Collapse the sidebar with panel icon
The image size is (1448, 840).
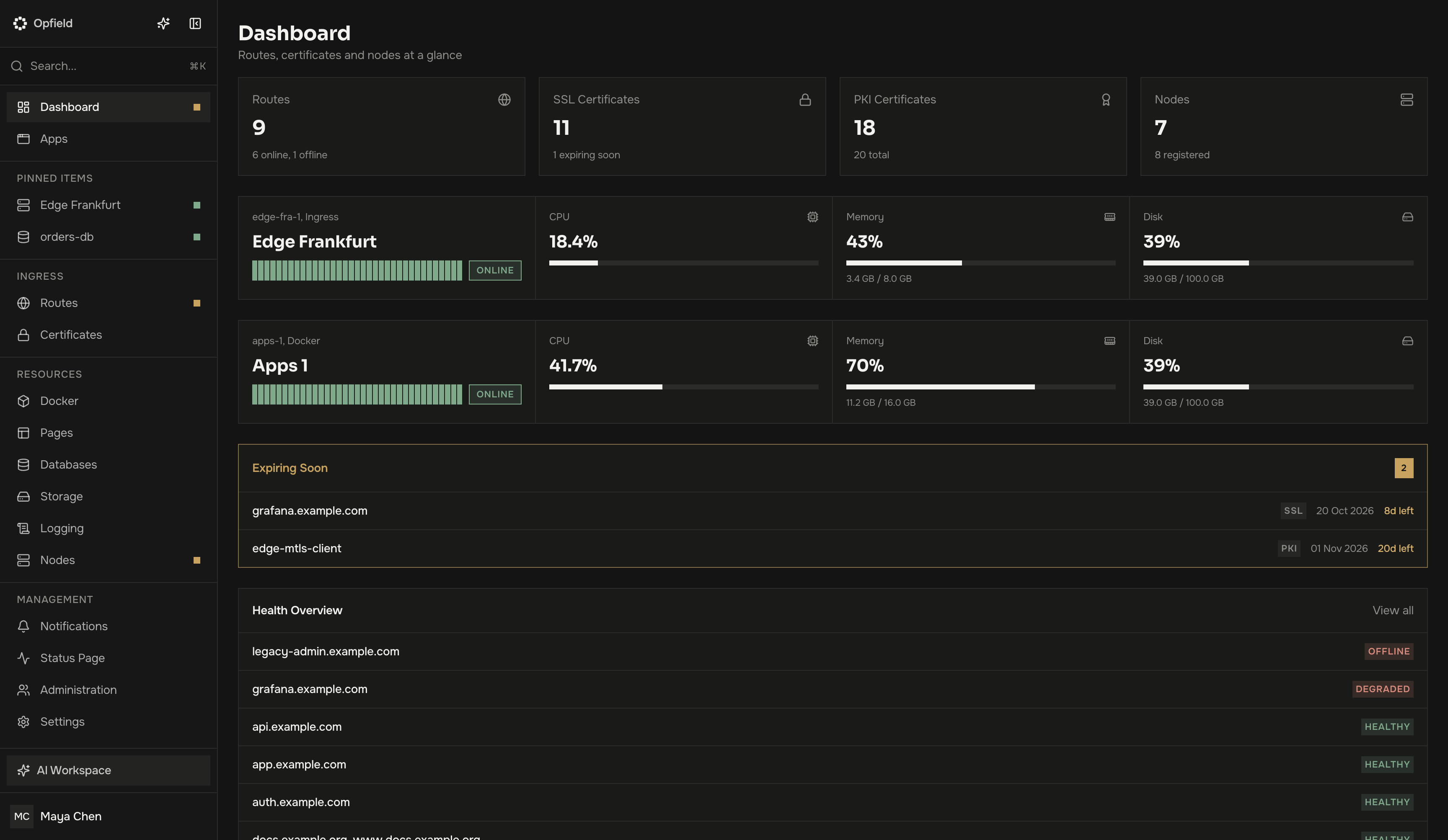click(195, 23)
